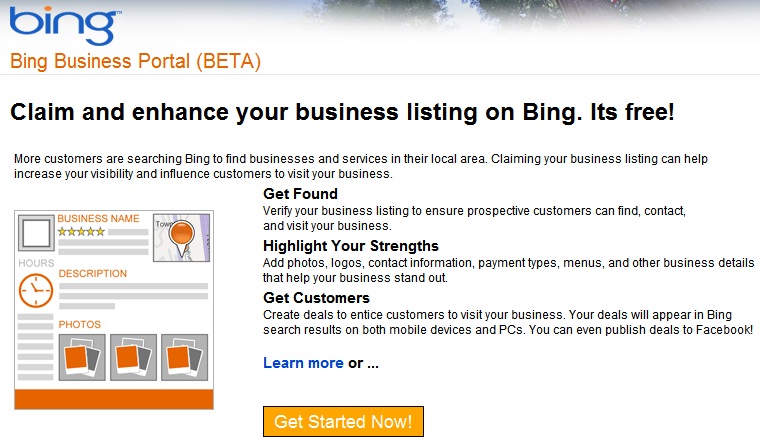Click the DESCRIPTION label in illustration

[93, 273]
